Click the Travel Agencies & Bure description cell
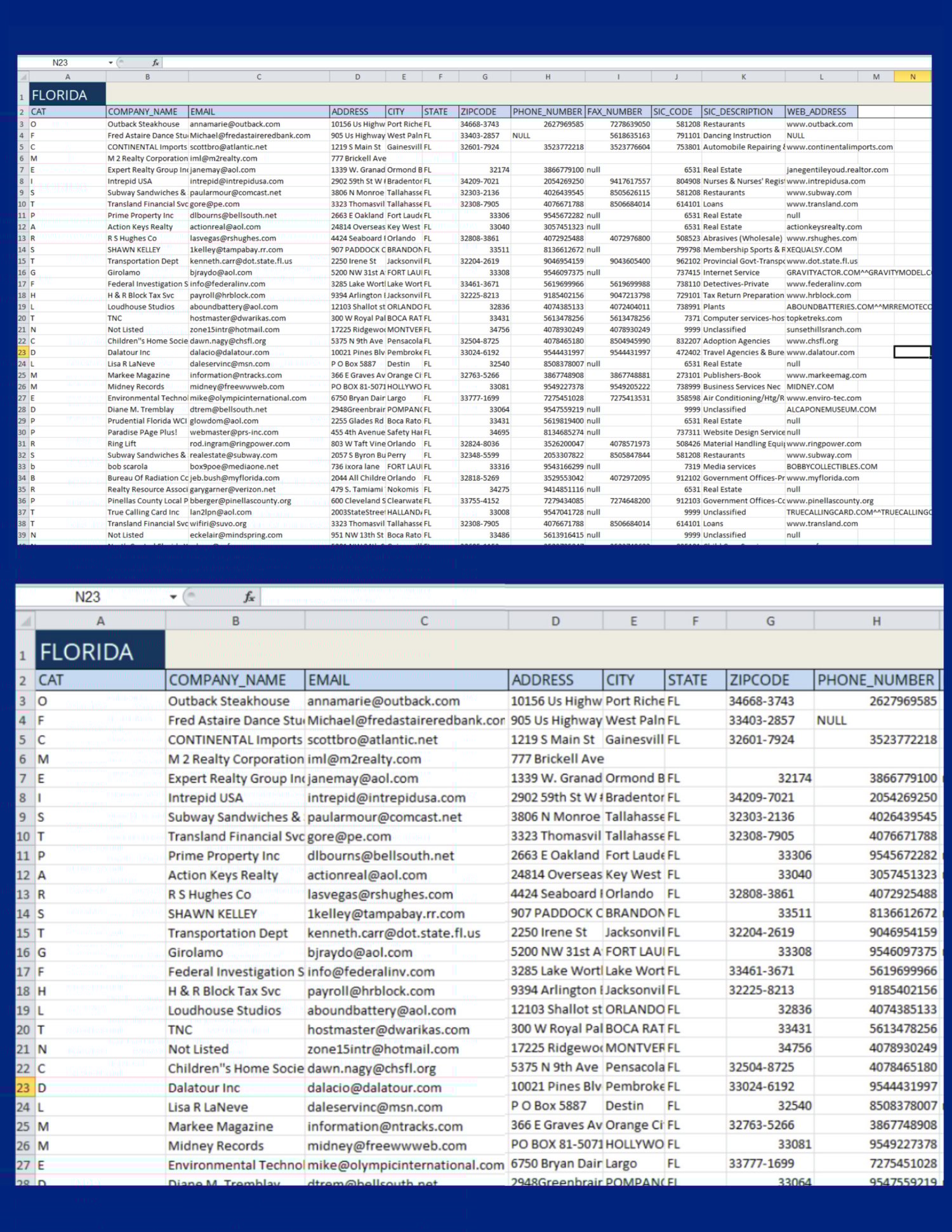 click(743, 352)
